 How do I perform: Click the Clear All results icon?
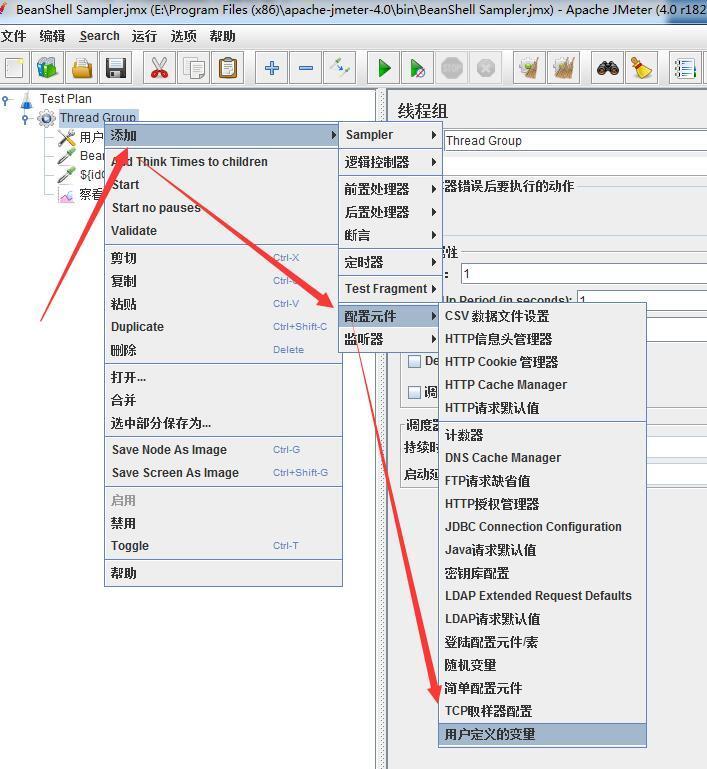(564, 68)
